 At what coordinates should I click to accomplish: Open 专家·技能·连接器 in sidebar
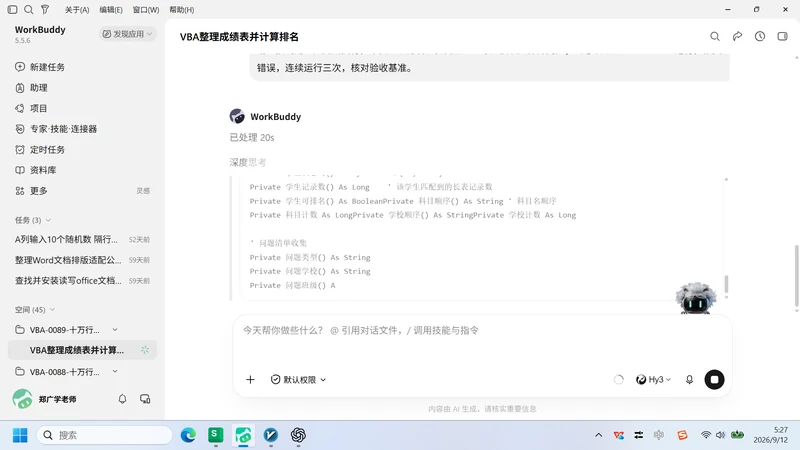pos(56,129)
